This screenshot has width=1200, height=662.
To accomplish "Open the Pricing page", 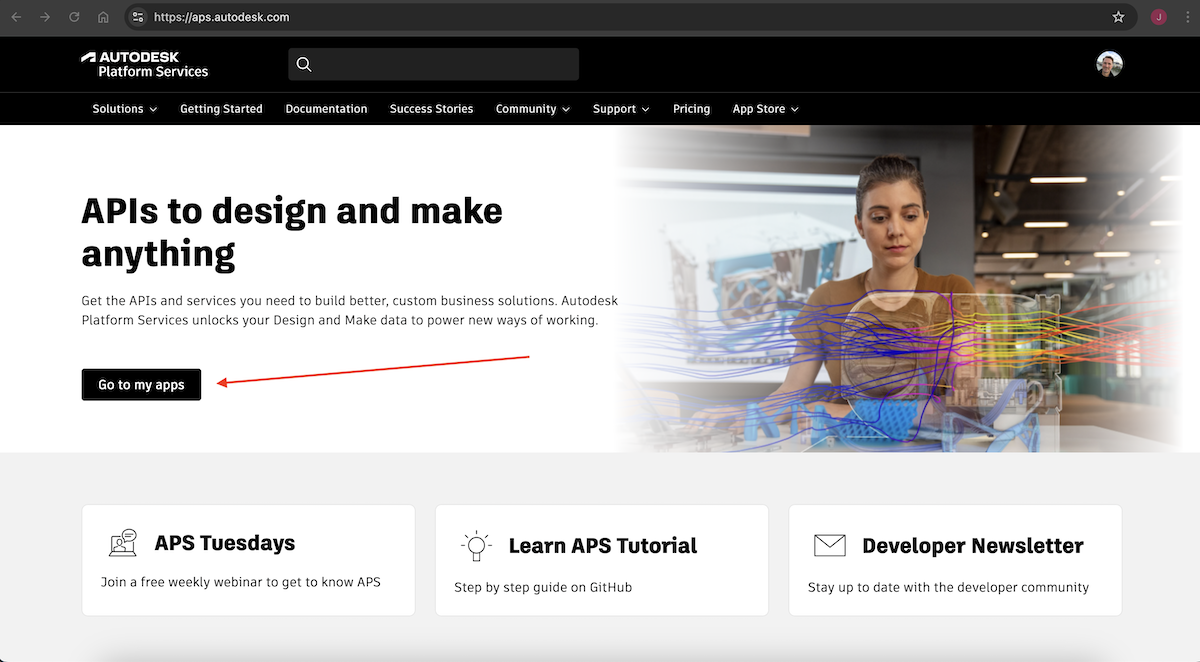I will click(691, 109).
